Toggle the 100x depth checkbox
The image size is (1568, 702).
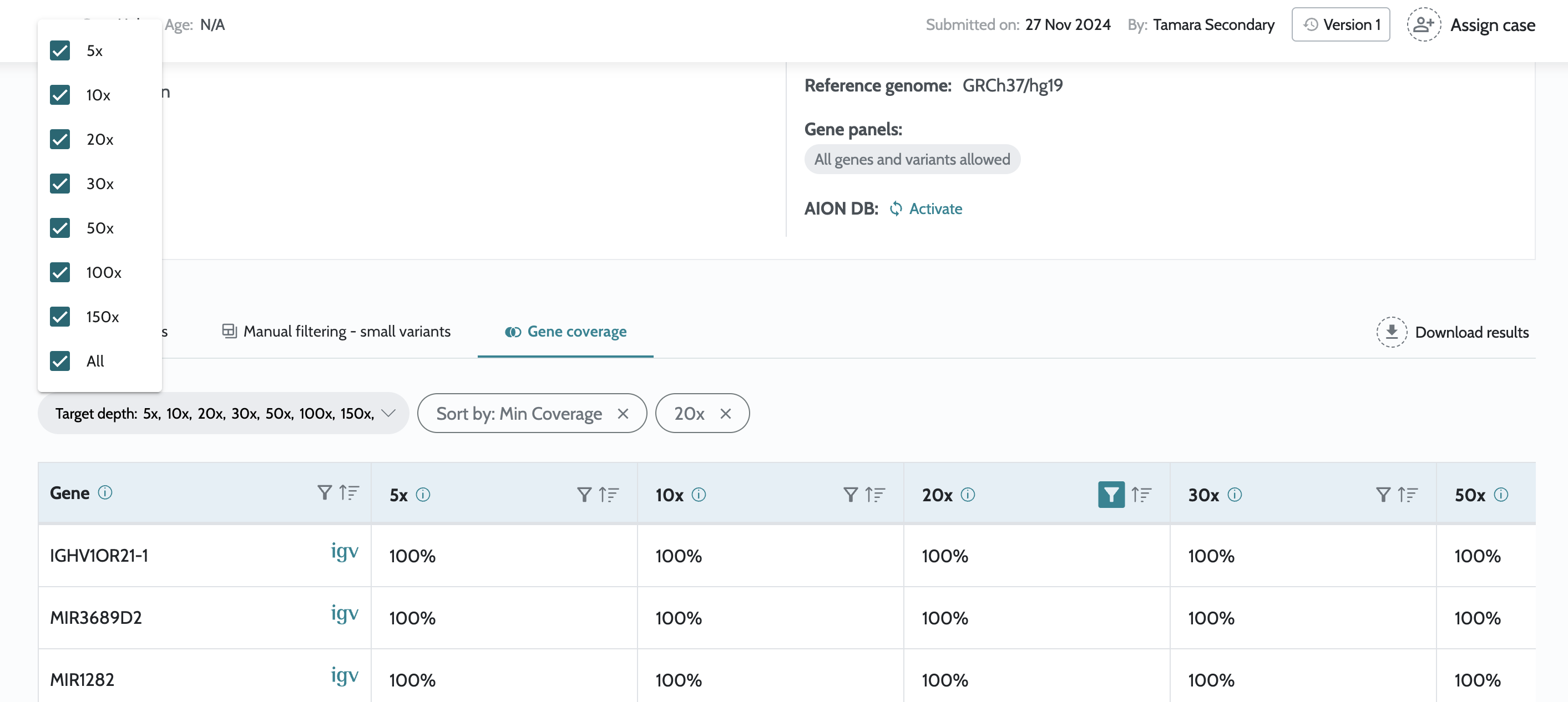60,272
